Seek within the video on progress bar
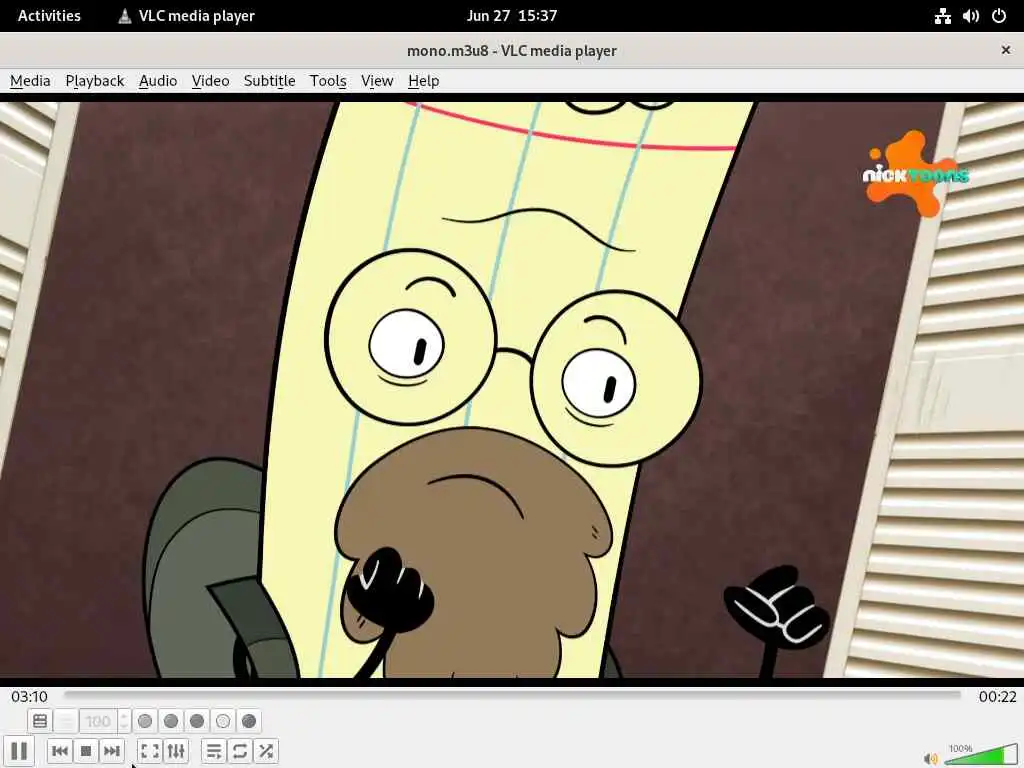The height and width of the screenshot is (768, 1024). point(513,696)
